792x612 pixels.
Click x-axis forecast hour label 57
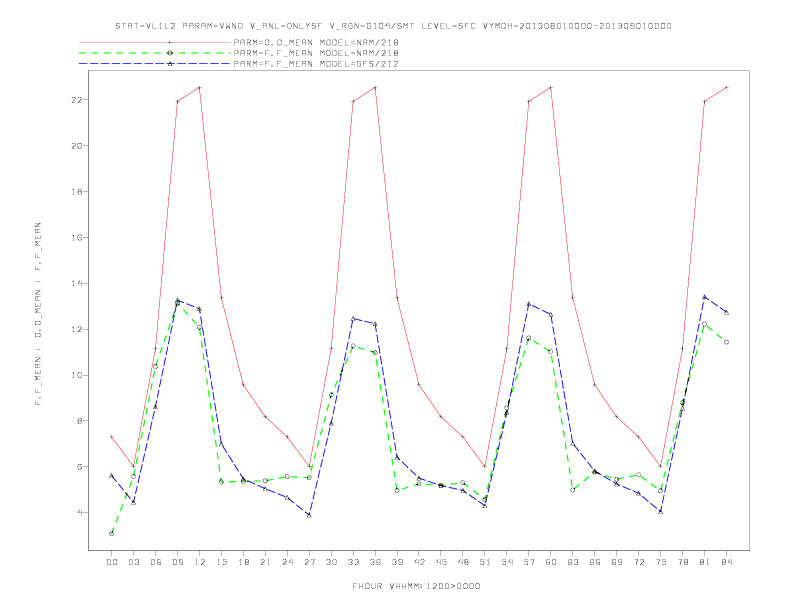(529, 562)
